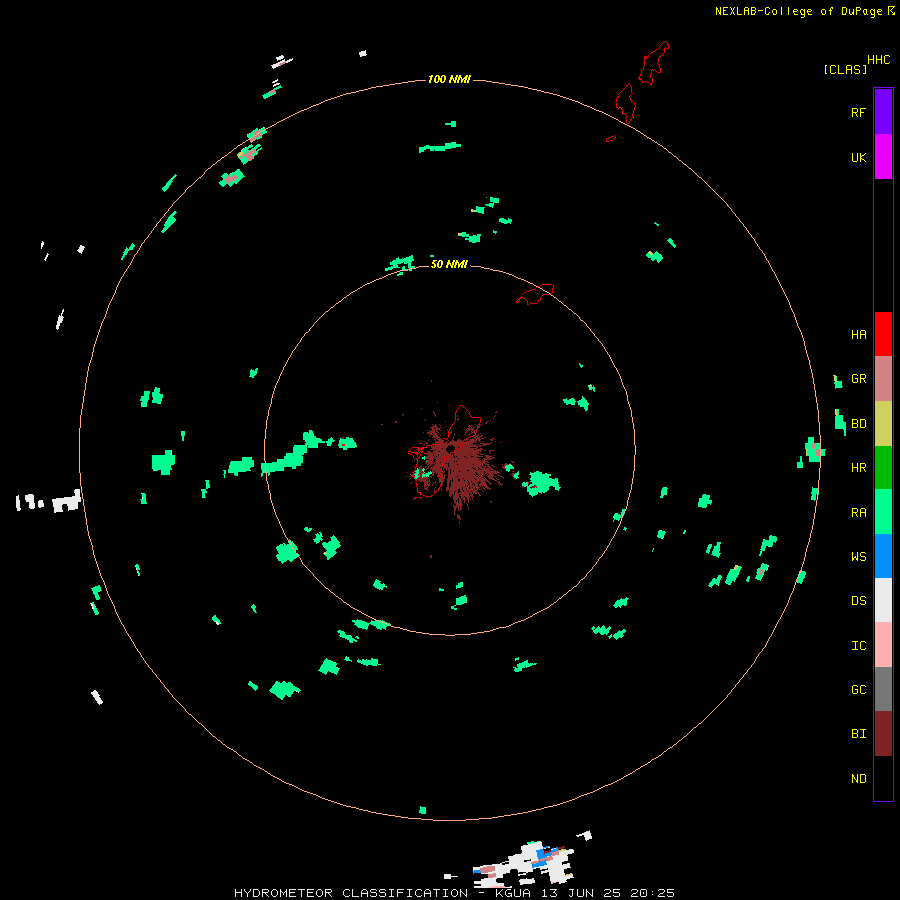Screen dimensions: 900x900
Task: Click the HHC product label
Action: (878, 60)
